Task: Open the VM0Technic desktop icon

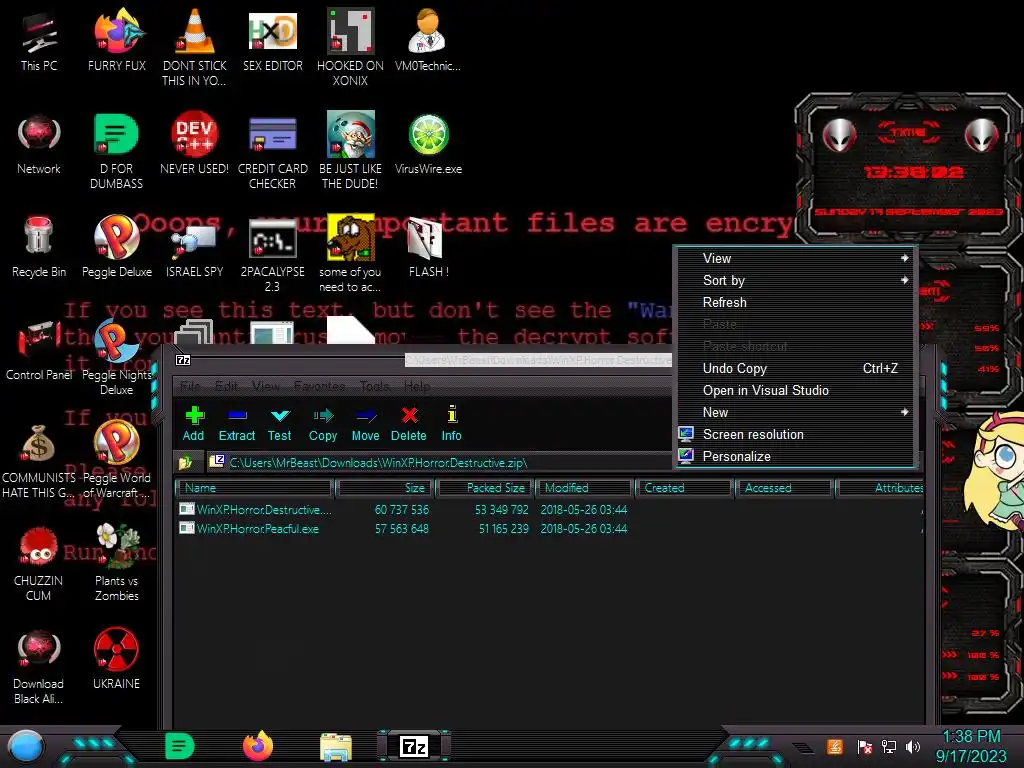Action: coord(428,40)
